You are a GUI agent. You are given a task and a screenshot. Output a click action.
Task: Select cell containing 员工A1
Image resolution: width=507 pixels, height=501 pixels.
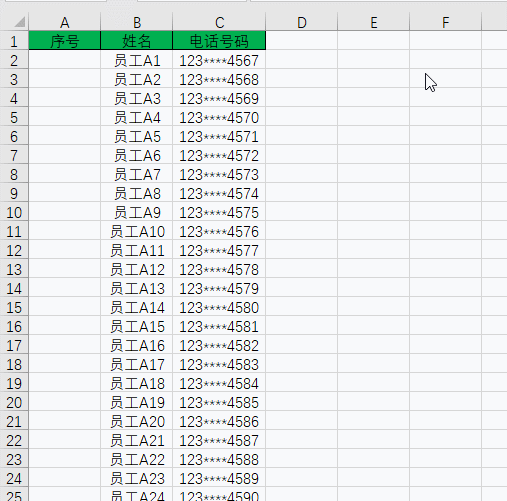coord(136,60)
